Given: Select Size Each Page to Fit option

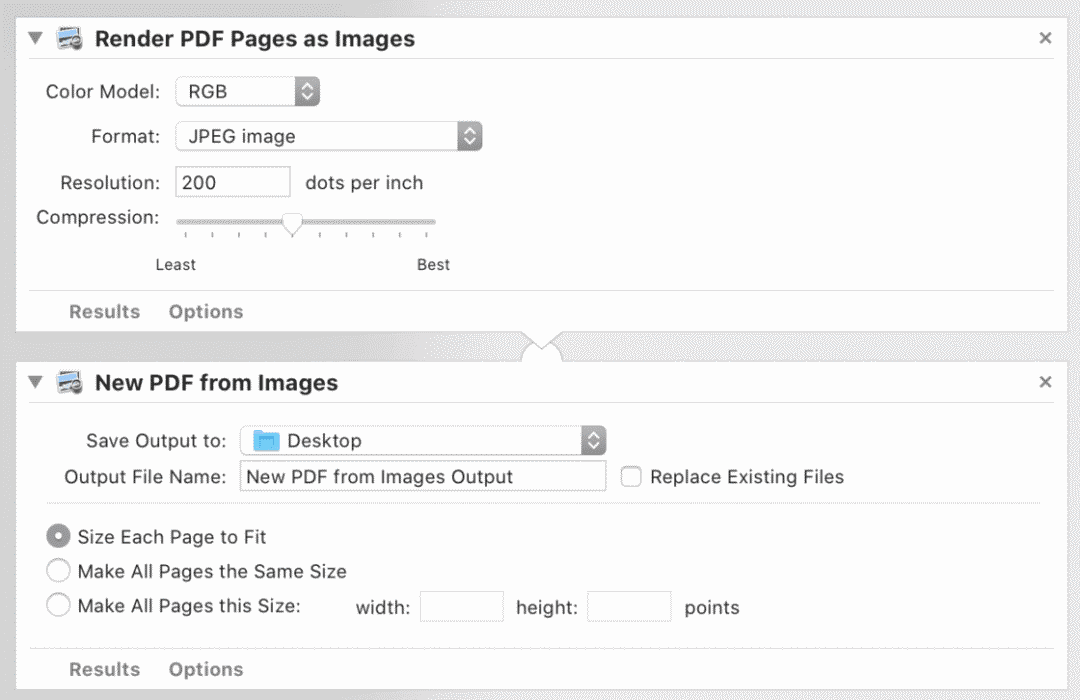Looking at the screenshot, I should [59, 537].
